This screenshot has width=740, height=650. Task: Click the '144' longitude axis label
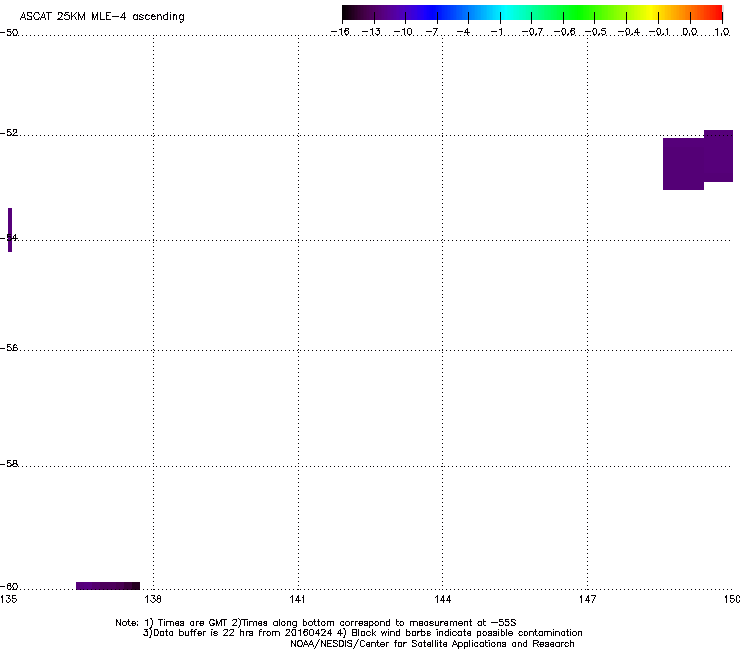click(442, 599)
